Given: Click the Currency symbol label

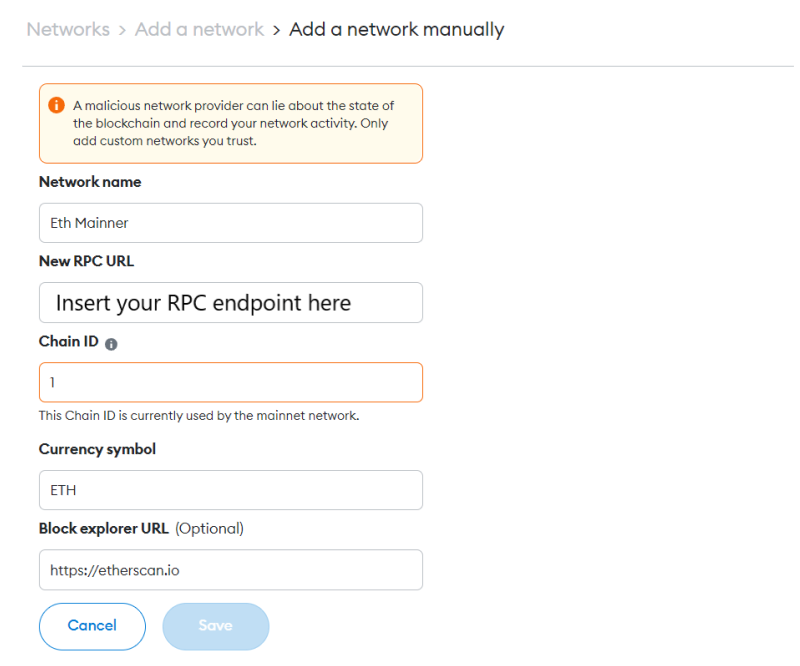Looking at the screenshot, I should coord(97,449).
